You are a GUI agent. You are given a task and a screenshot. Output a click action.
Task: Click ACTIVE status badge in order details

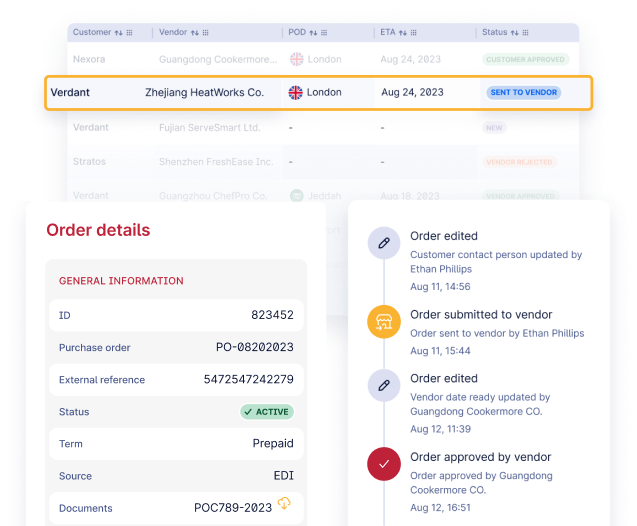[x=267, y=412]
